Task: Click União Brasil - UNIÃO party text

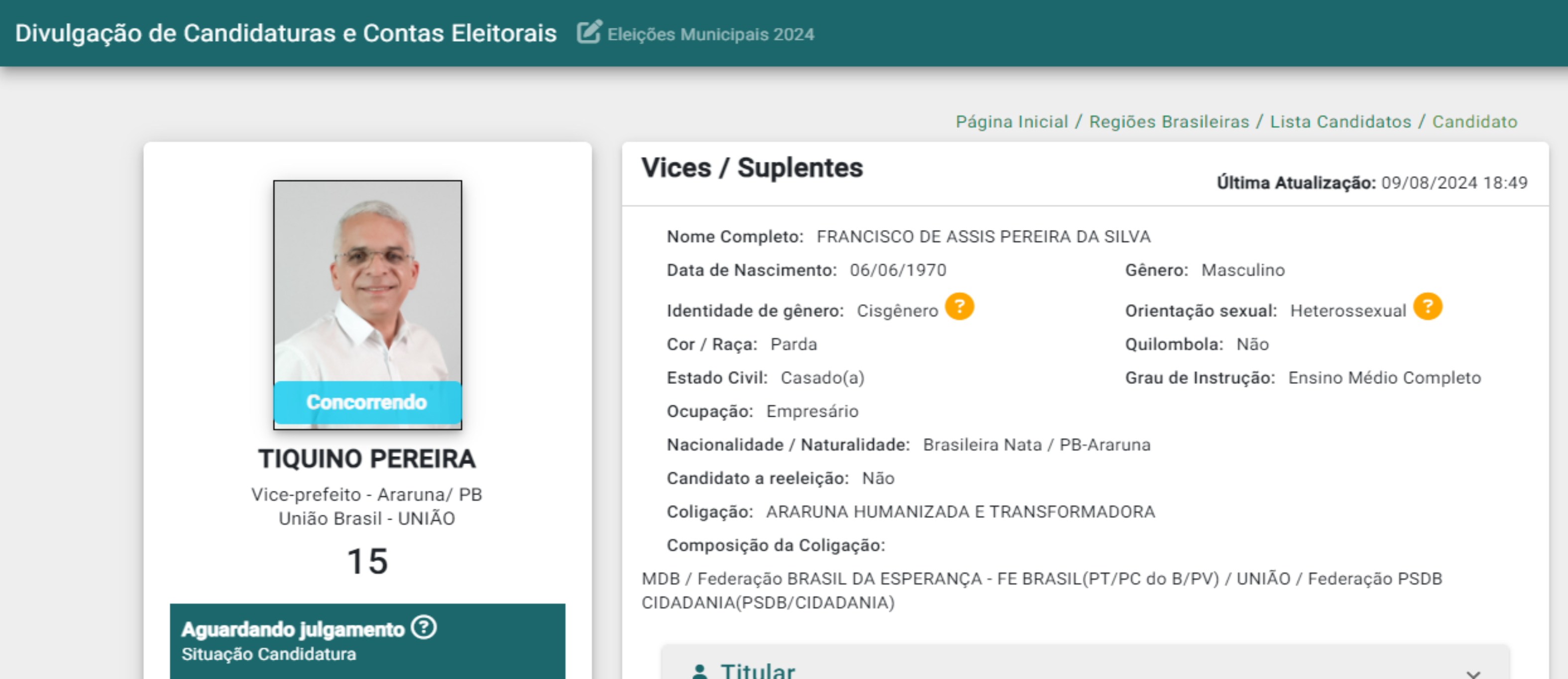Action: coord(366,518)
